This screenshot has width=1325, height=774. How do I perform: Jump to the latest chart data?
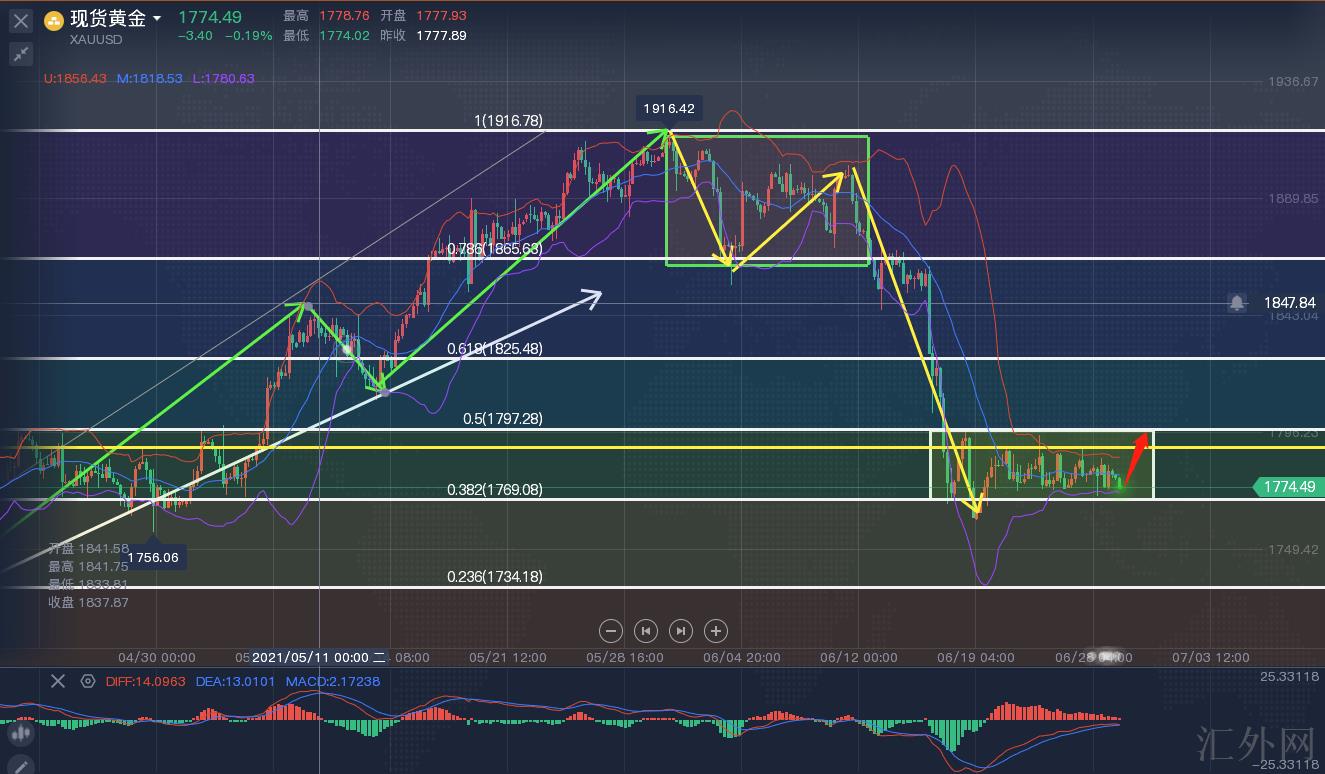(680, 631)
